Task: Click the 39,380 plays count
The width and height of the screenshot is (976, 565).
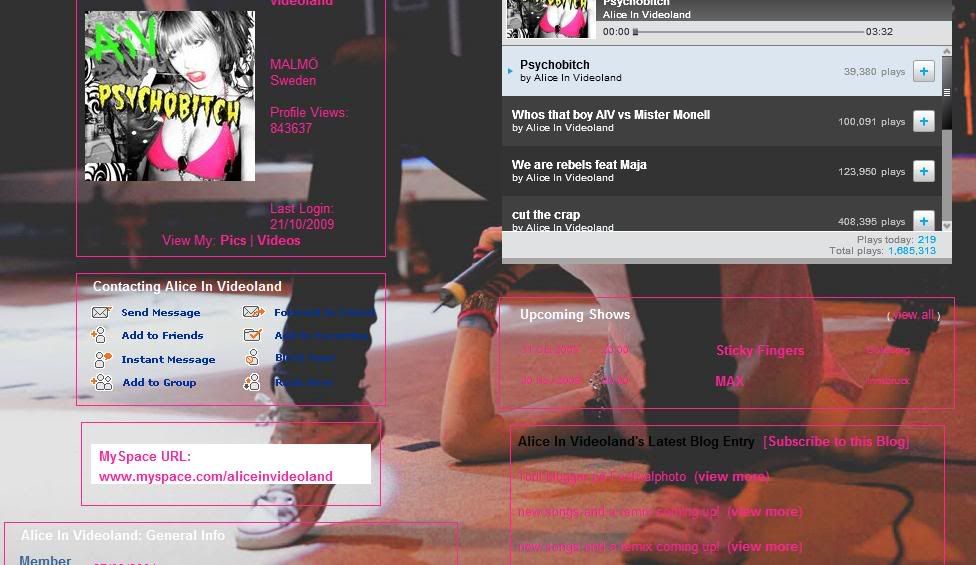Action: pyautogui.click(x=874, y=72)
